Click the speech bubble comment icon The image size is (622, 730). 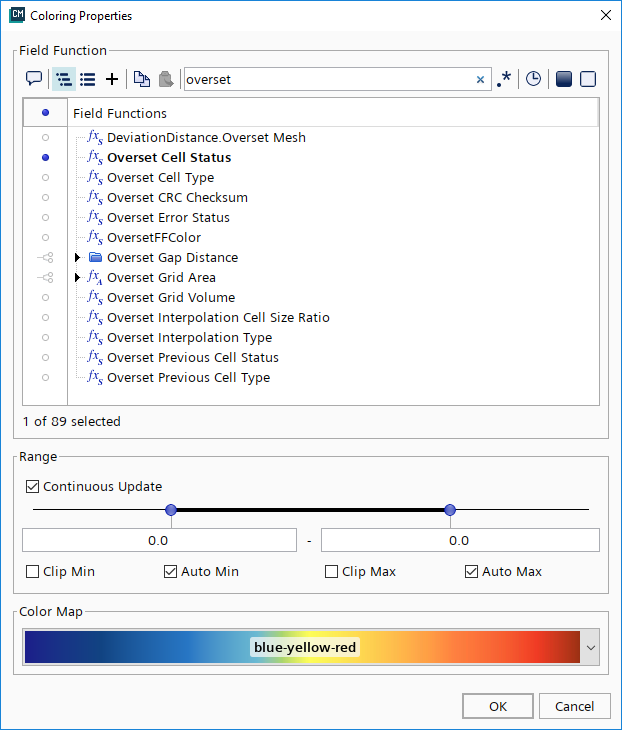[33, 79]
